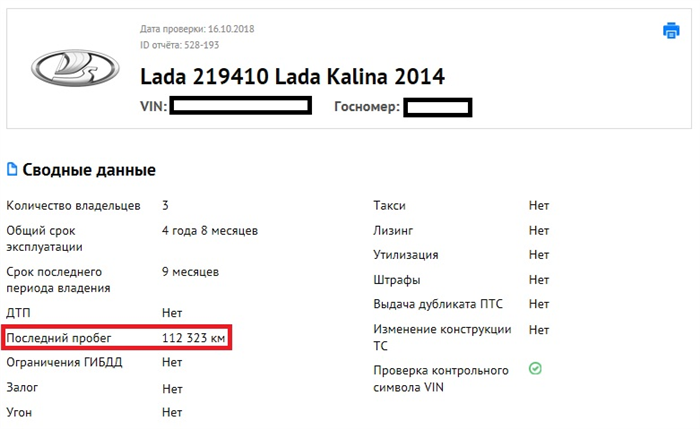This screenshot has width=700, height=429.
Task: Click the ID отчёта: 528-193 text
Action: [x=179, y=45]
